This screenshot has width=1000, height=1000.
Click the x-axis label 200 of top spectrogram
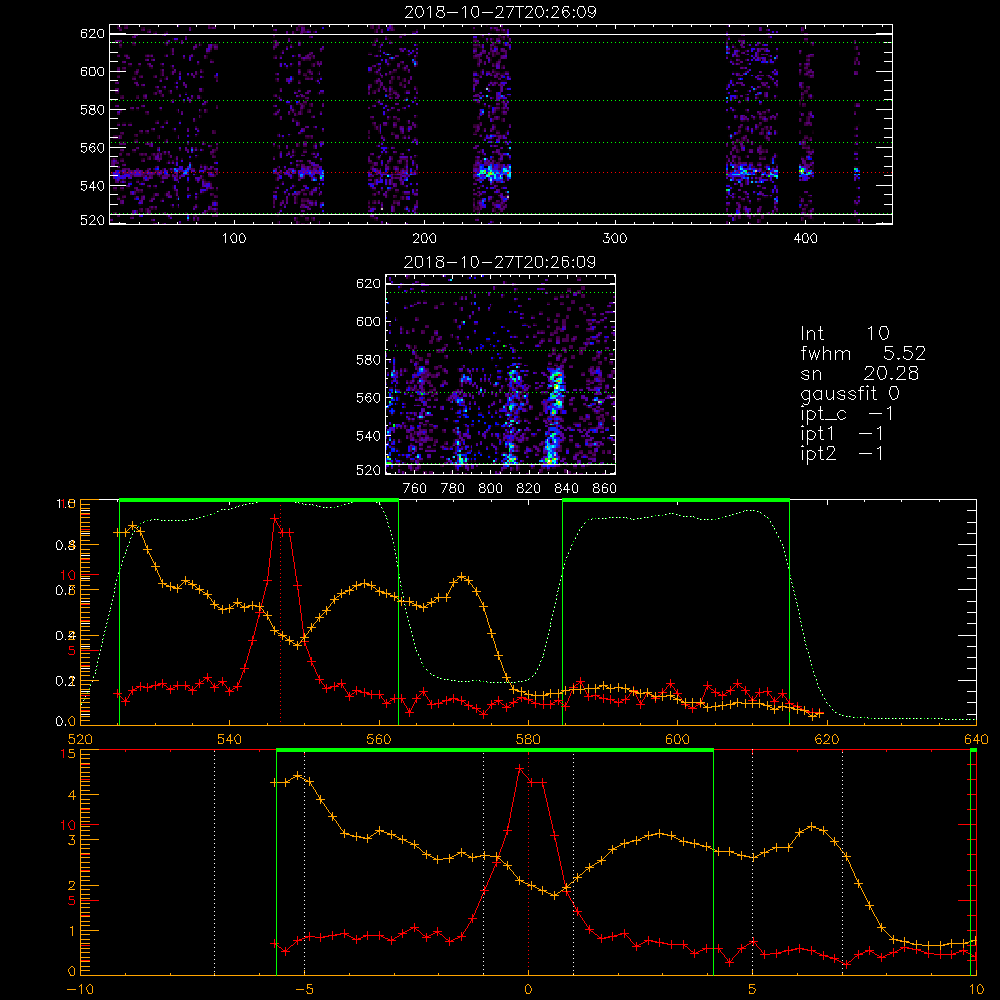coord(424,239)
